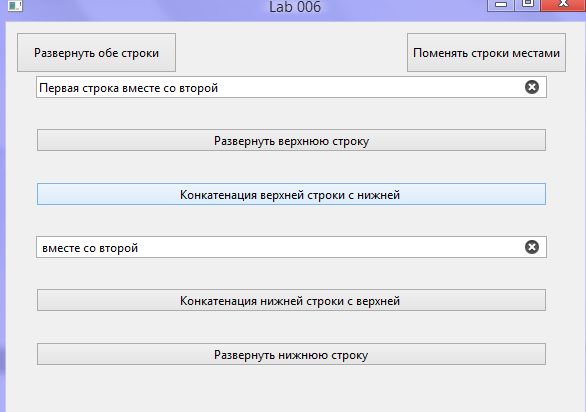Focus the upper text input field
This screenshot has width=586, height=412.
[291, 87]
